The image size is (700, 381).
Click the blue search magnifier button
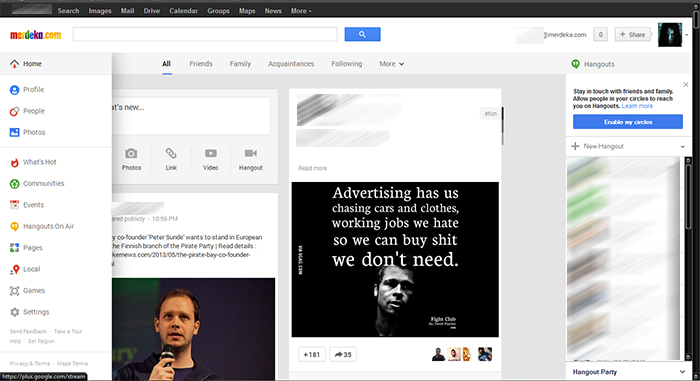tap(362, 34)
